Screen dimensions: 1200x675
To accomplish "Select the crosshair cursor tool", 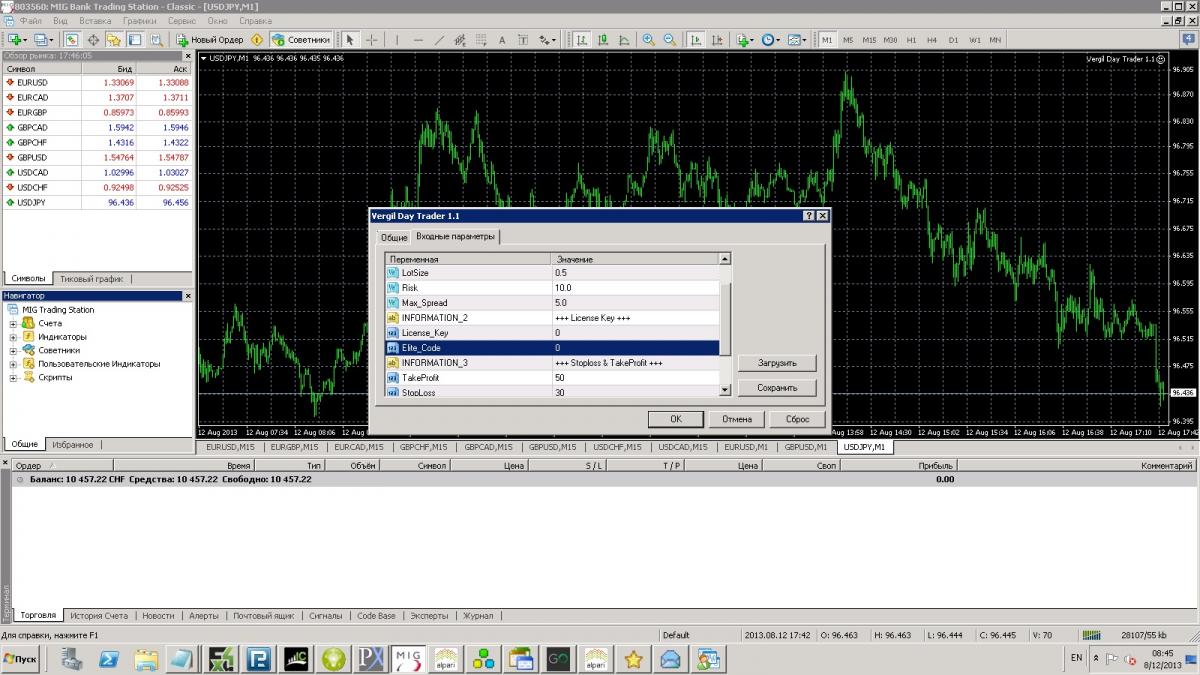I will pos(372,40).
